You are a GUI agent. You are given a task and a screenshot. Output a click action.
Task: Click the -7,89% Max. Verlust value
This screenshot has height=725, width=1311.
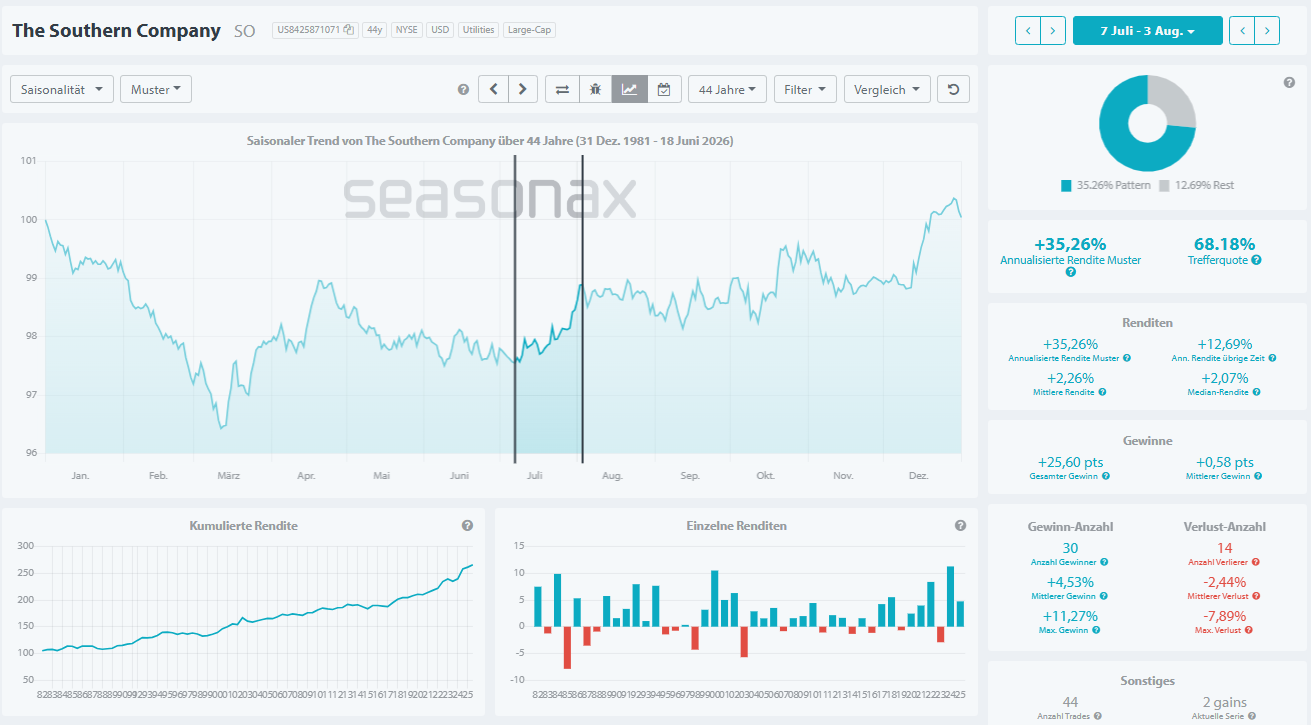(x=1224, y=616)
